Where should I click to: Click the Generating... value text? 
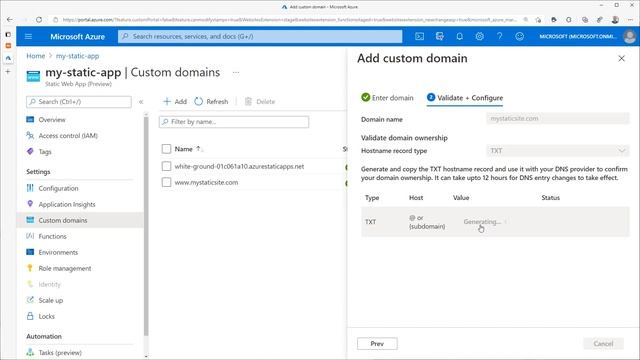click(x=482, y=222)
